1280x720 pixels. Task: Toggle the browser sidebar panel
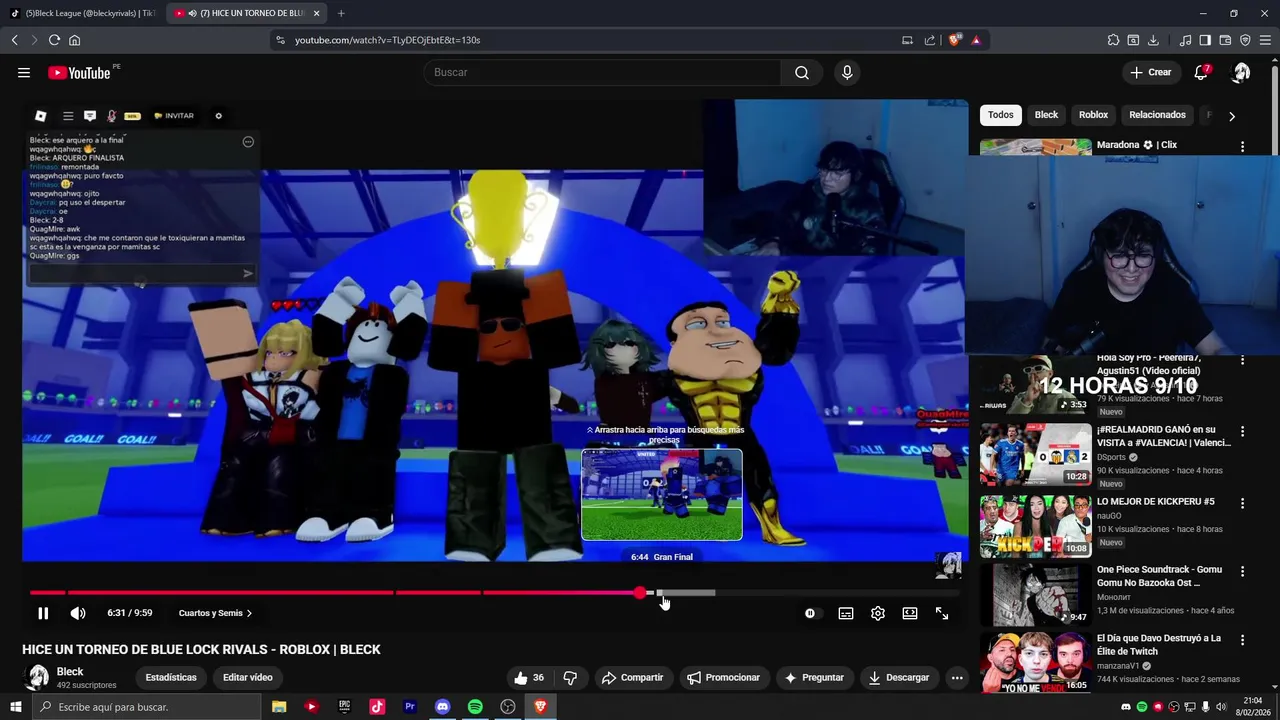click(1205, 40)
